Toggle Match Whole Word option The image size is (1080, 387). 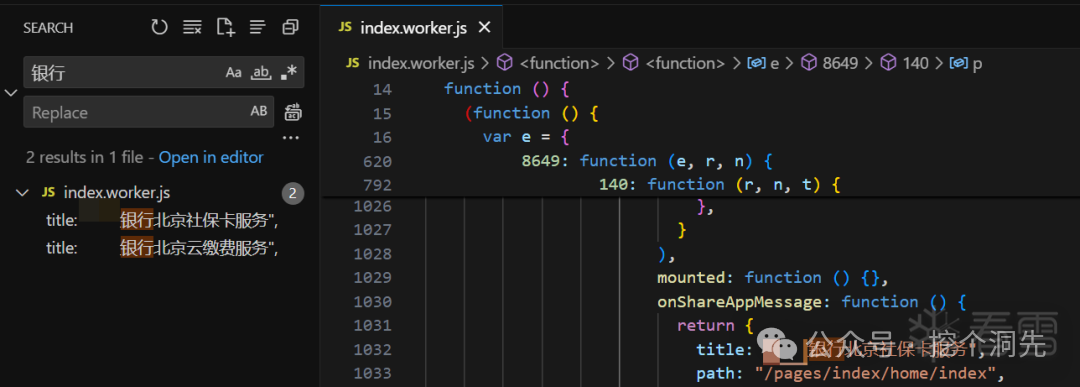click(x=261, y=72)
